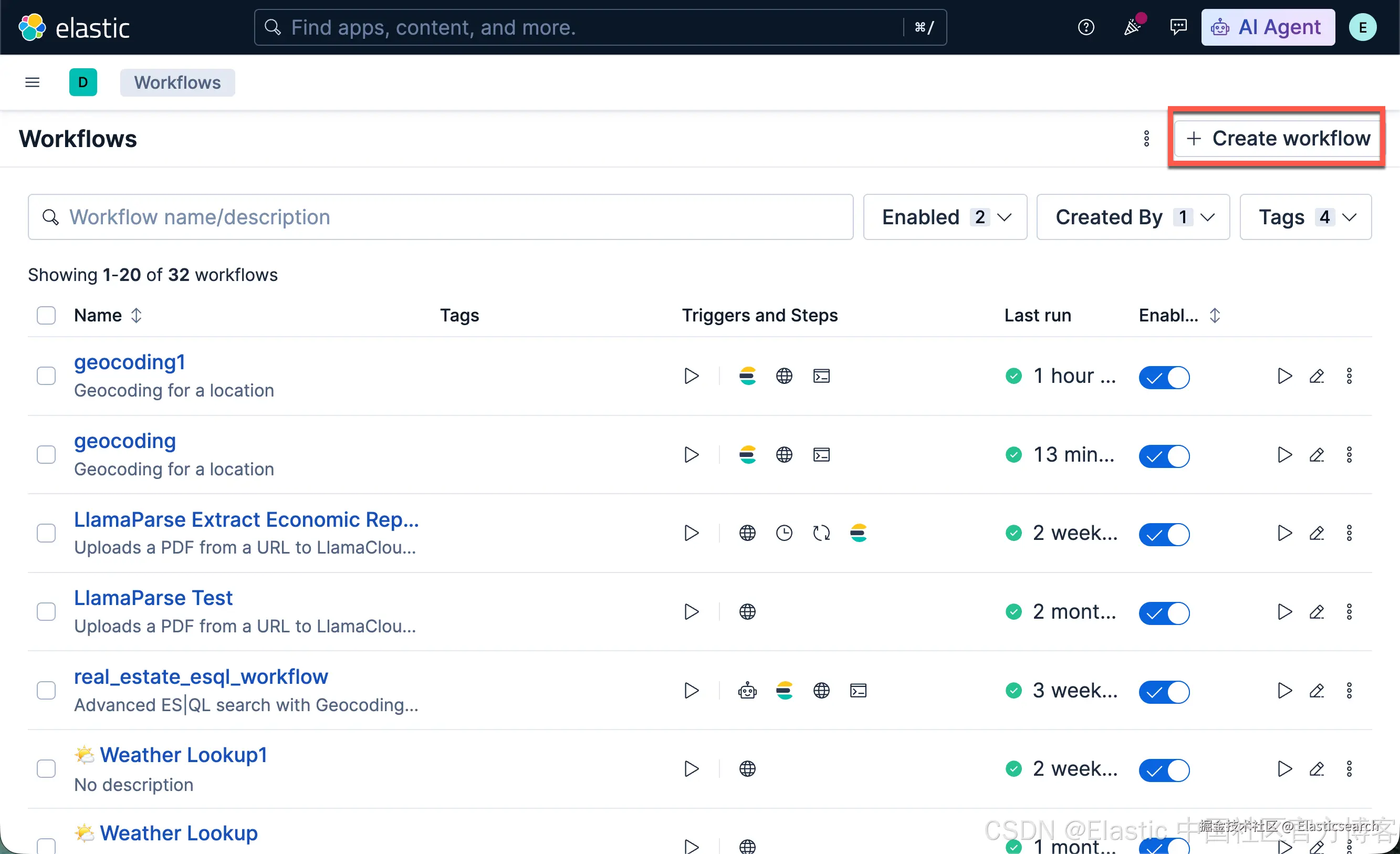
Task: Tick the checkbox for real_estate_esql_workflow
Action: tap(46, 690)
